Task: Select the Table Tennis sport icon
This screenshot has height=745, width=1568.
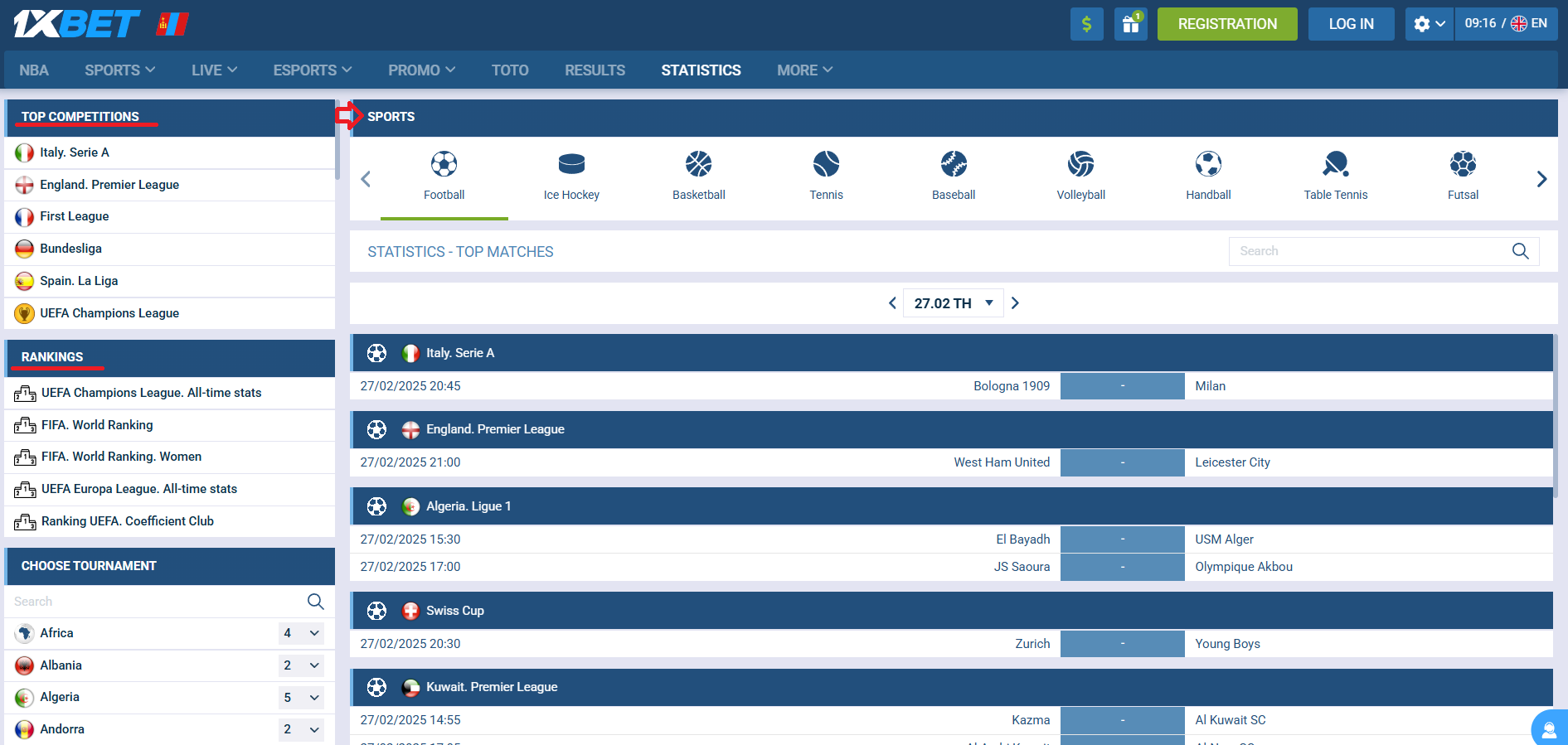Action: 1336,177
